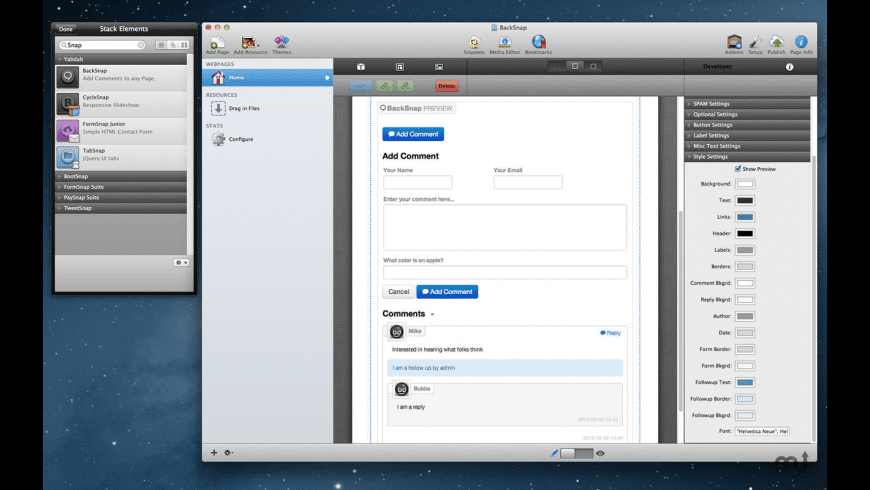Expand the PaySnap Suite group
This screenshot has width=870, height=490.
121,198
